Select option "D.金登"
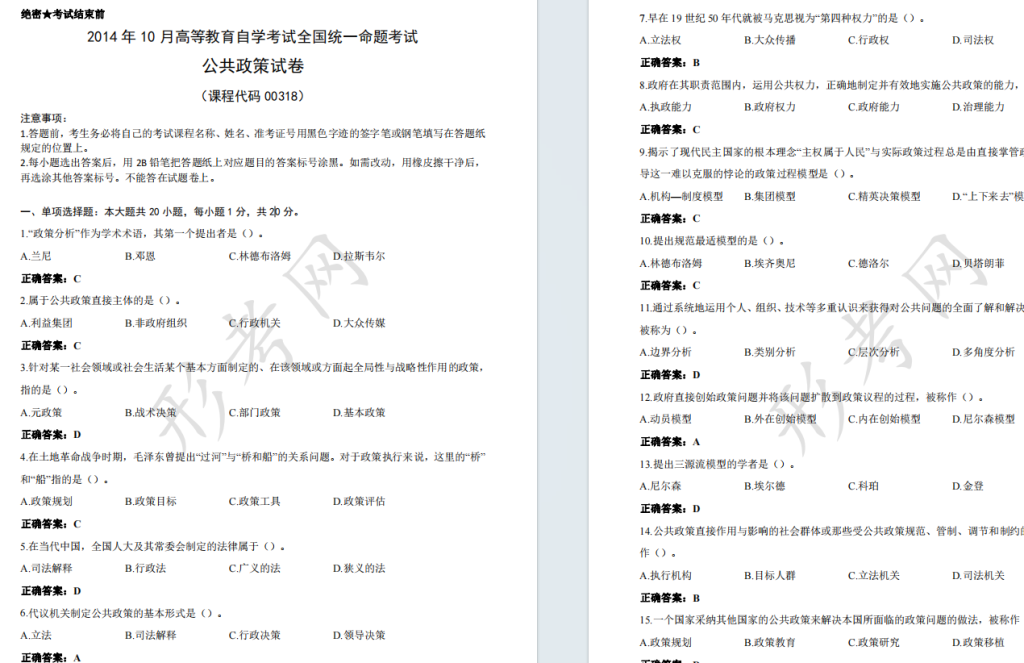Screen dimensions: 1024x663 [968, 486]
